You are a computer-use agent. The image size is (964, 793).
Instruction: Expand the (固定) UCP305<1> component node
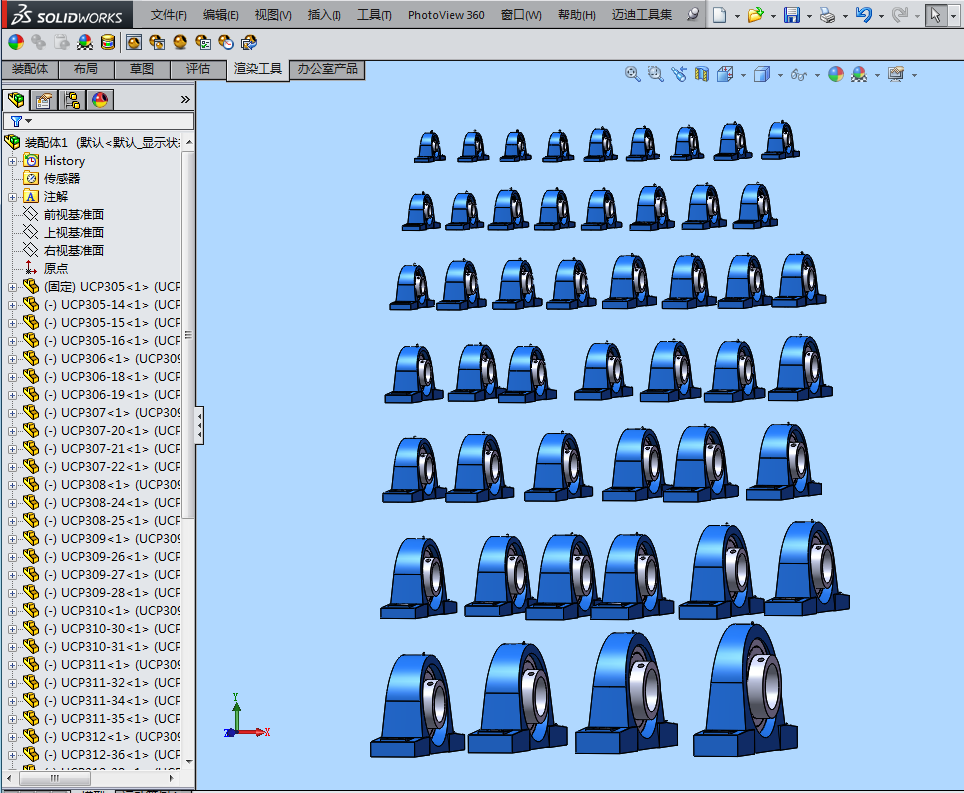tap(12, 287)
